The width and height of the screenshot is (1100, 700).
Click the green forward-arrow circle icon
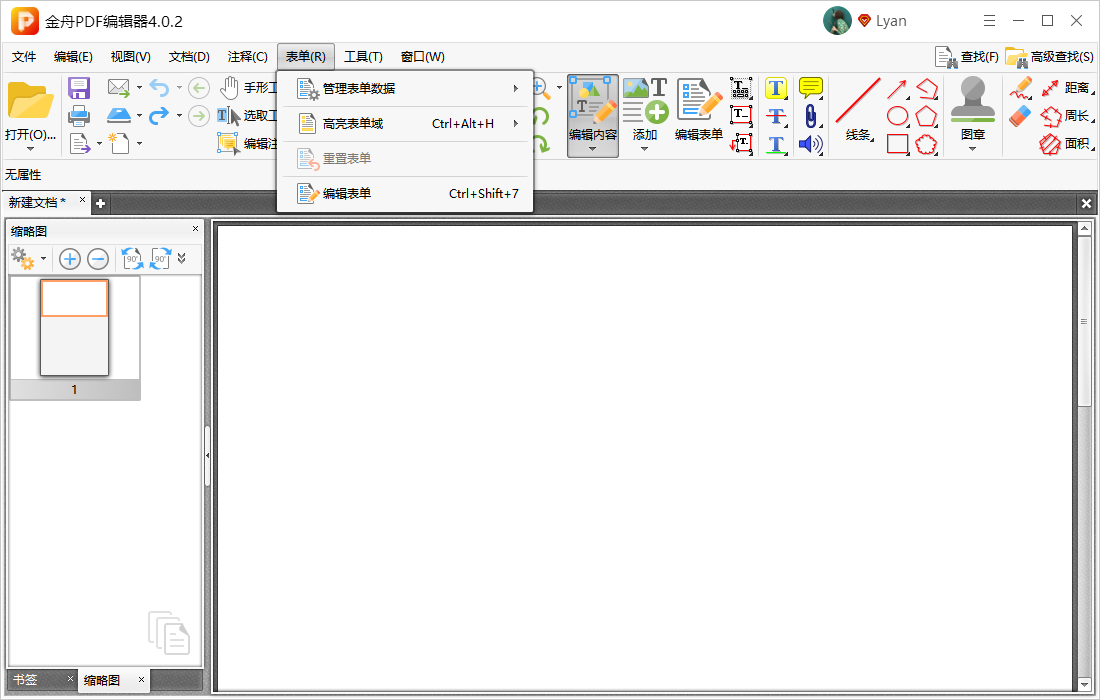tap(199, 115)
